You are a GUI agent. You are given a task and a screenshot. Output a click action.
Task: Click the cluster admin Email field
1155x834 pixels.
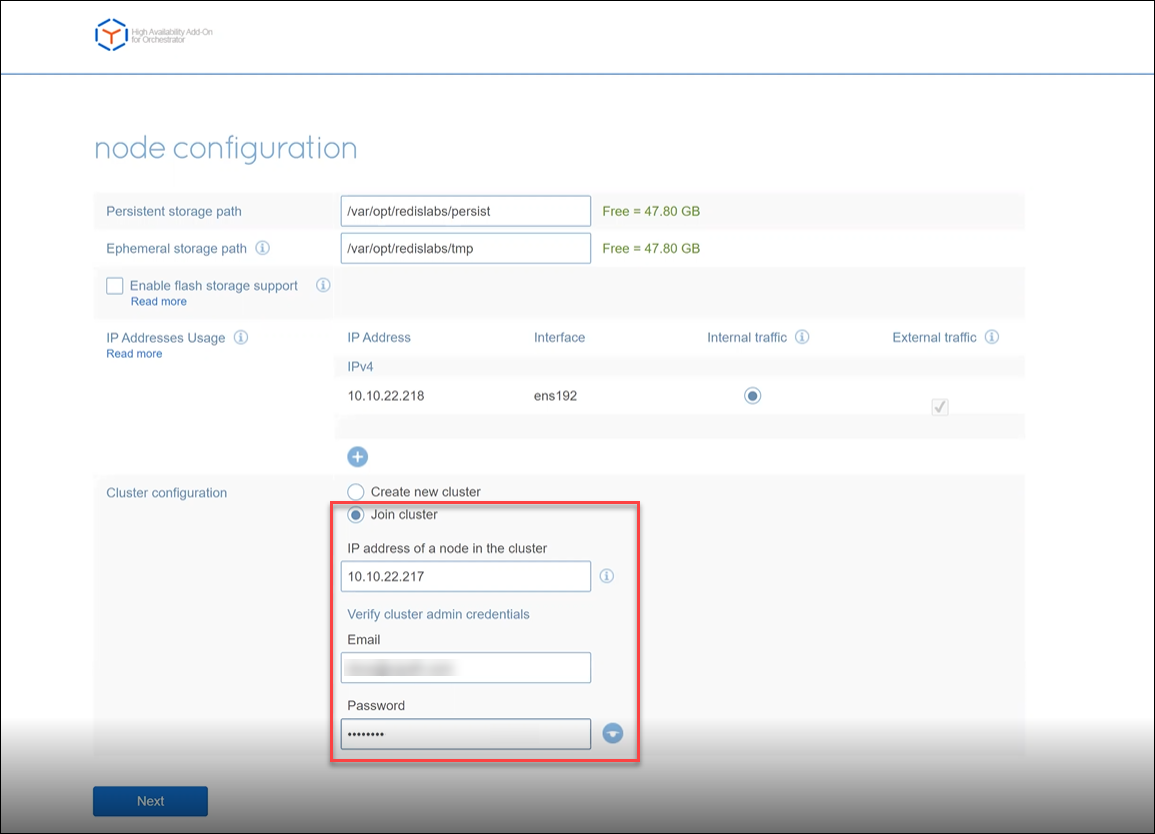[465, 667]
